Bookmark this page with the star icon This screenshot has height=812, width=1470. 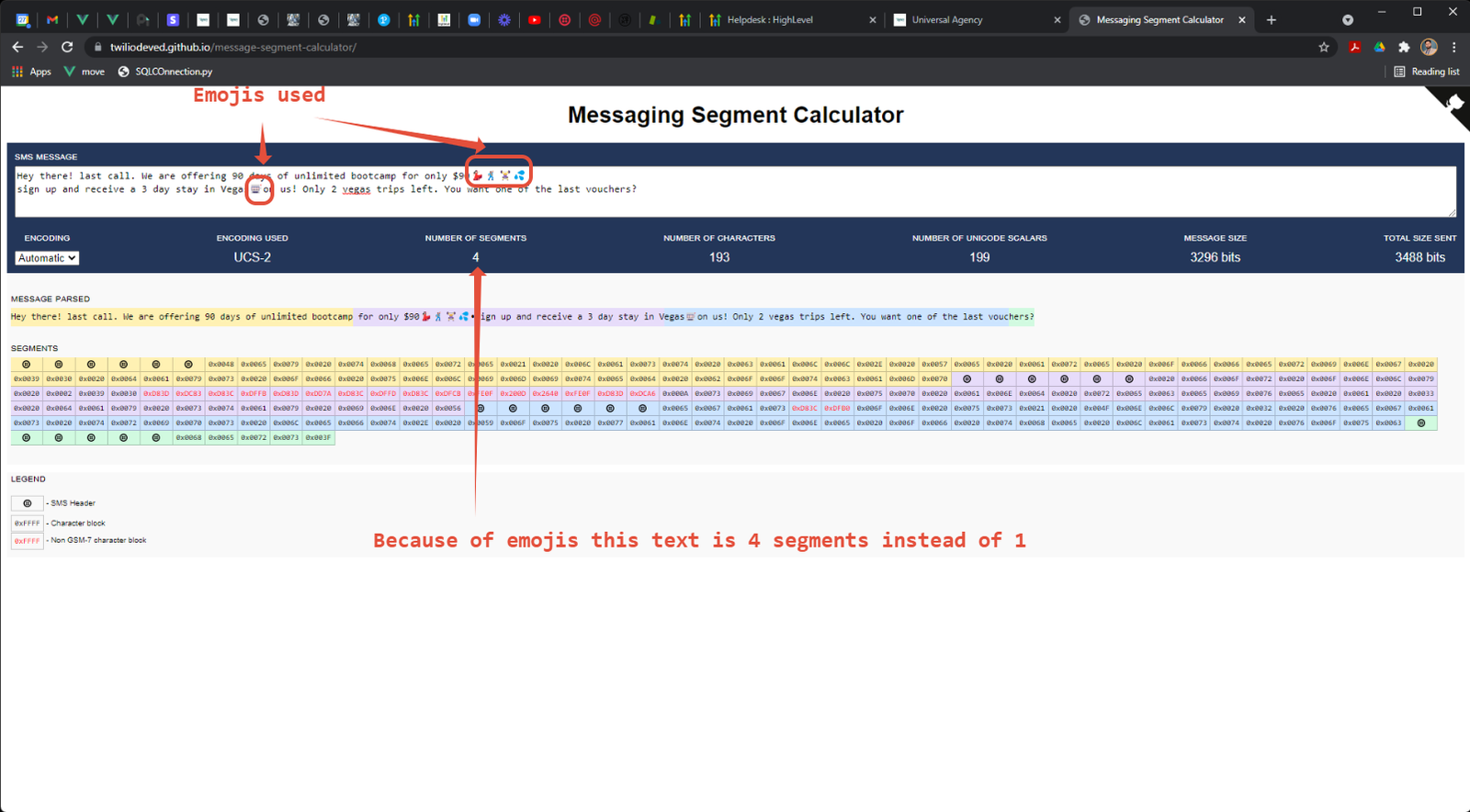[x=1324, y=47]
